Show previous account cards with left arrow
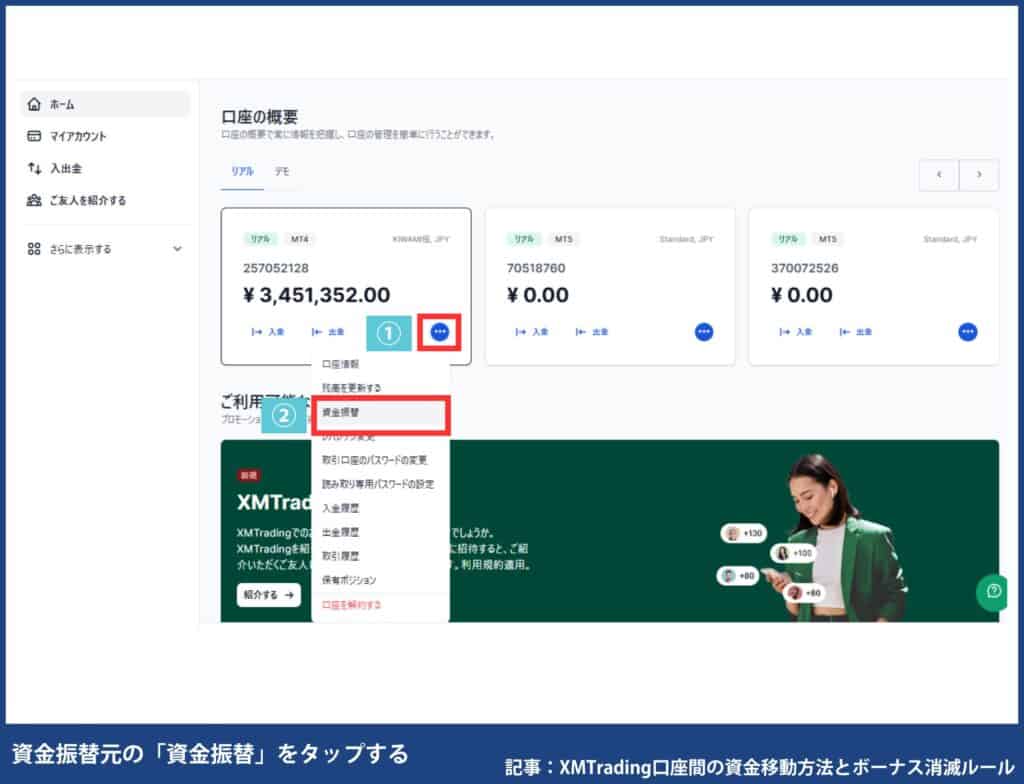 [x=938, y=174]
